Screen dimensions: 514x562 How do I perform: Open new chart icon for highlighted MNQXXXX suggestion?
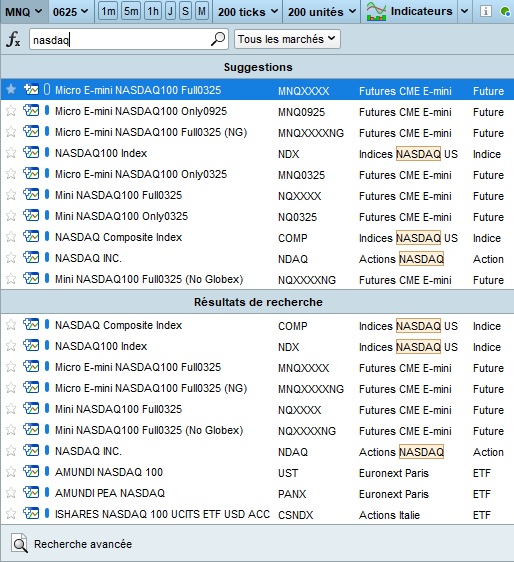point(31,89)
